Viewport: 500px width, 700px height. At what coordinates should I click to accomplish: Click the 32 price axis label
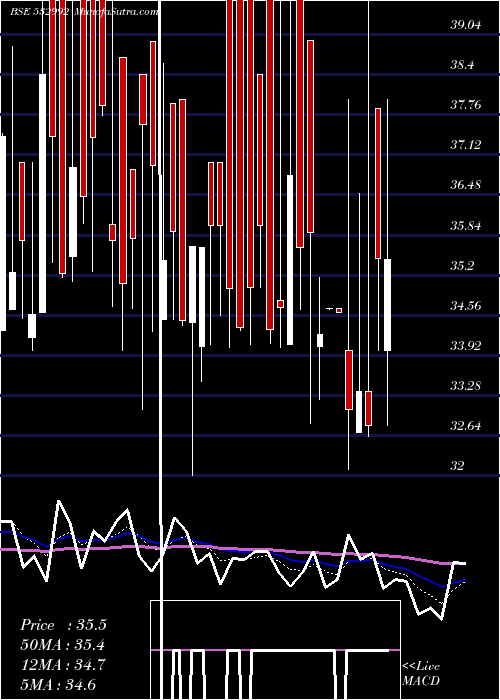(x=458, y=466)
